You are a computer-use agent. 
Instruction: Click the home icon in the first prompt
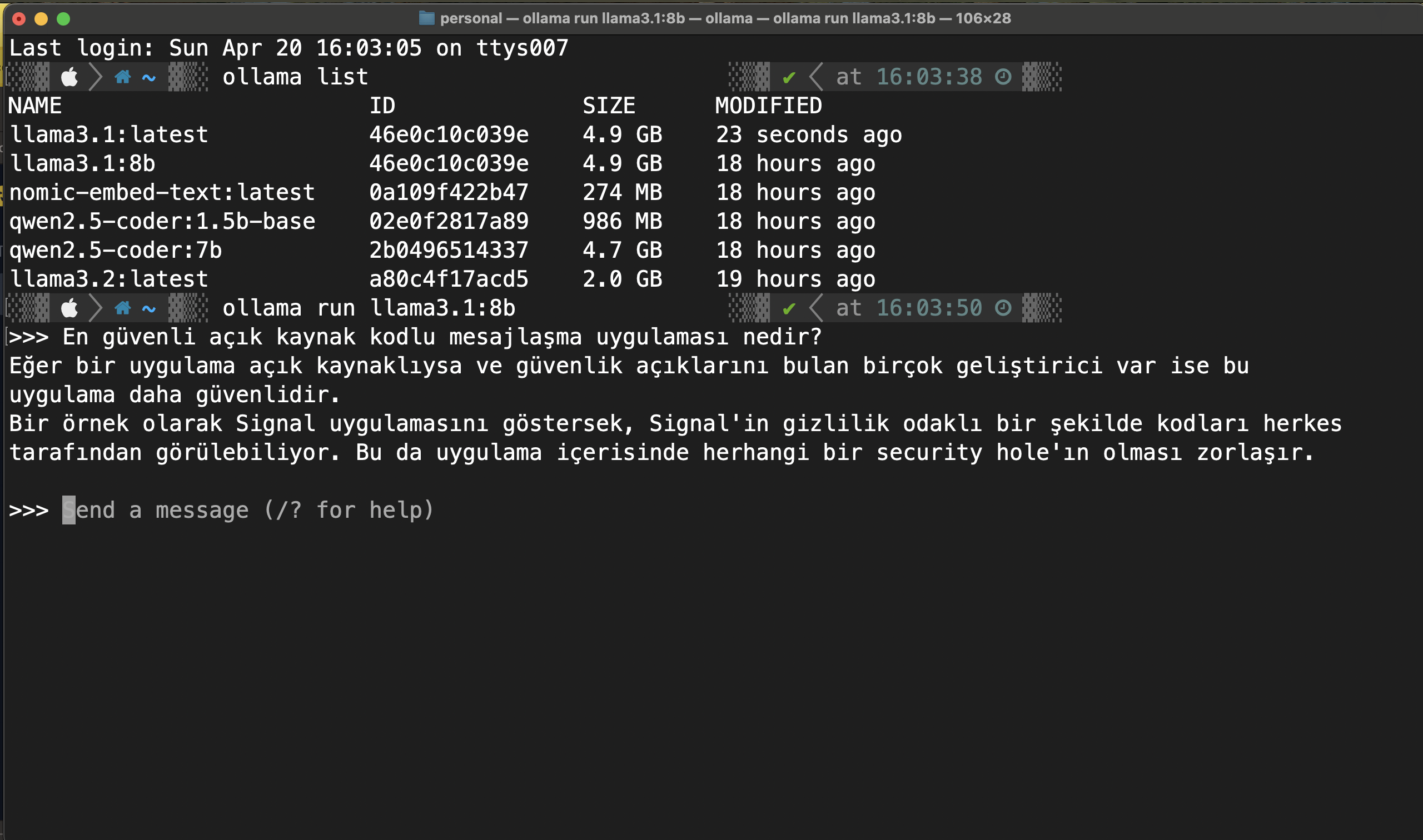pos(122,77)
